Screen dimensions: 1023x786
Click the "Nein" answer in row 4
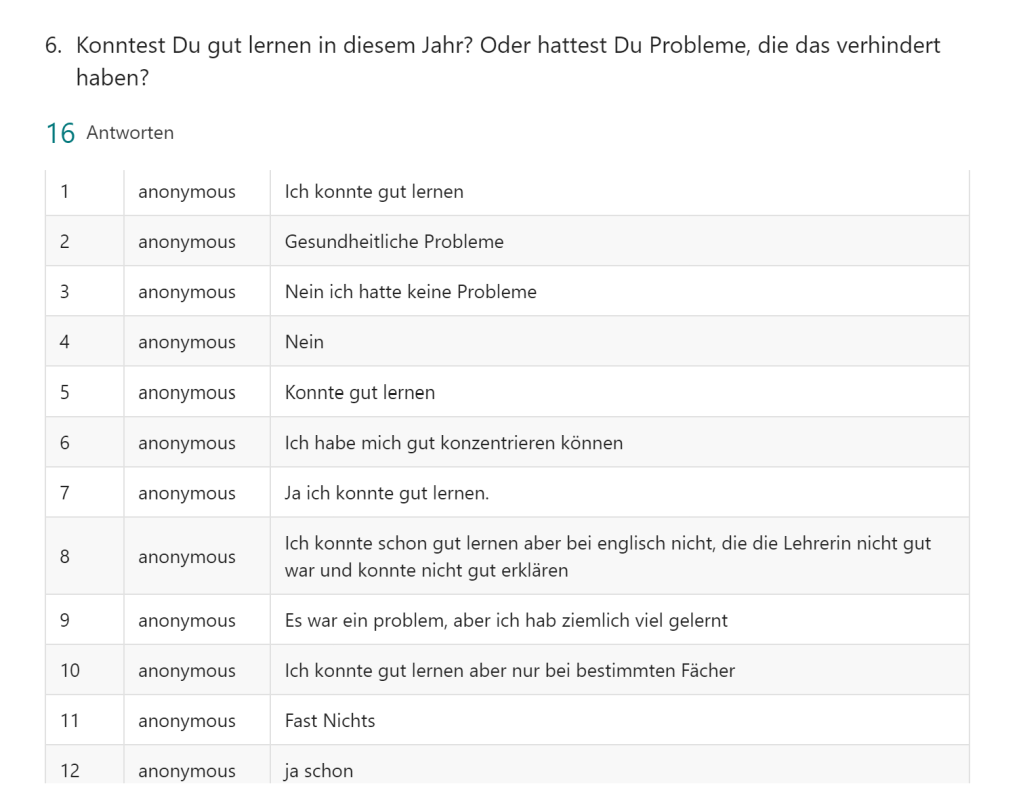pos(304,342)
